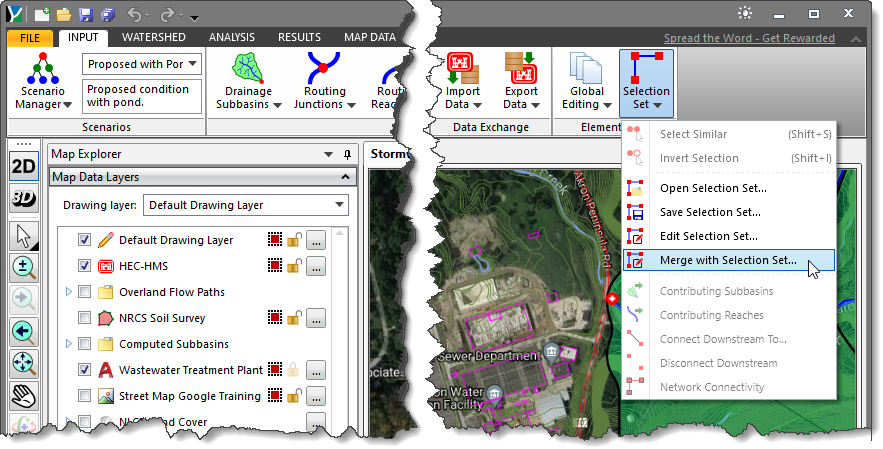Open the undo history dropdown arrow
This screenshot has height=449, width=883.
click(147, 16)
